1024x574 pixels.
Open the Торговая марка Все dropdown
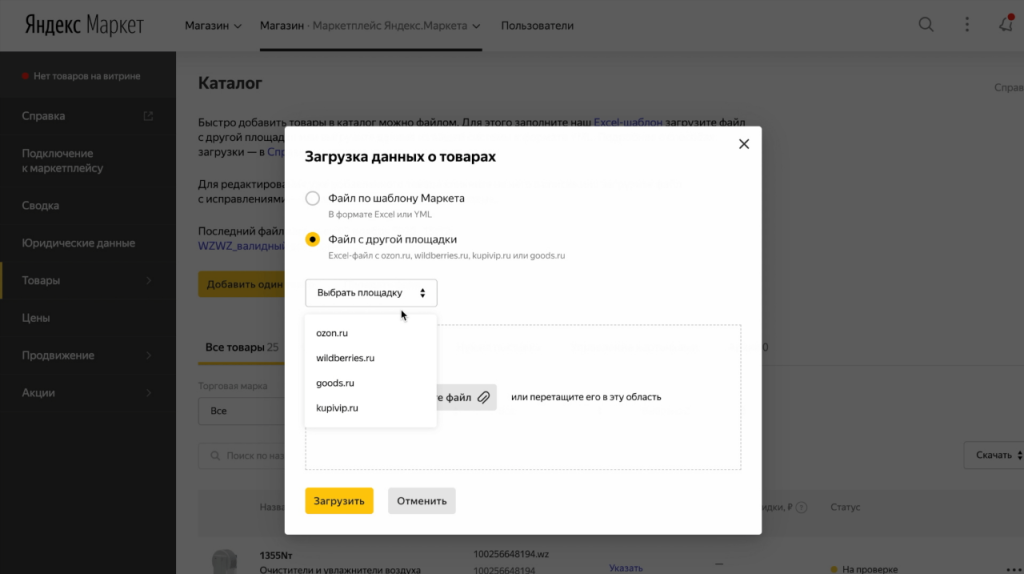click(242, 411)
